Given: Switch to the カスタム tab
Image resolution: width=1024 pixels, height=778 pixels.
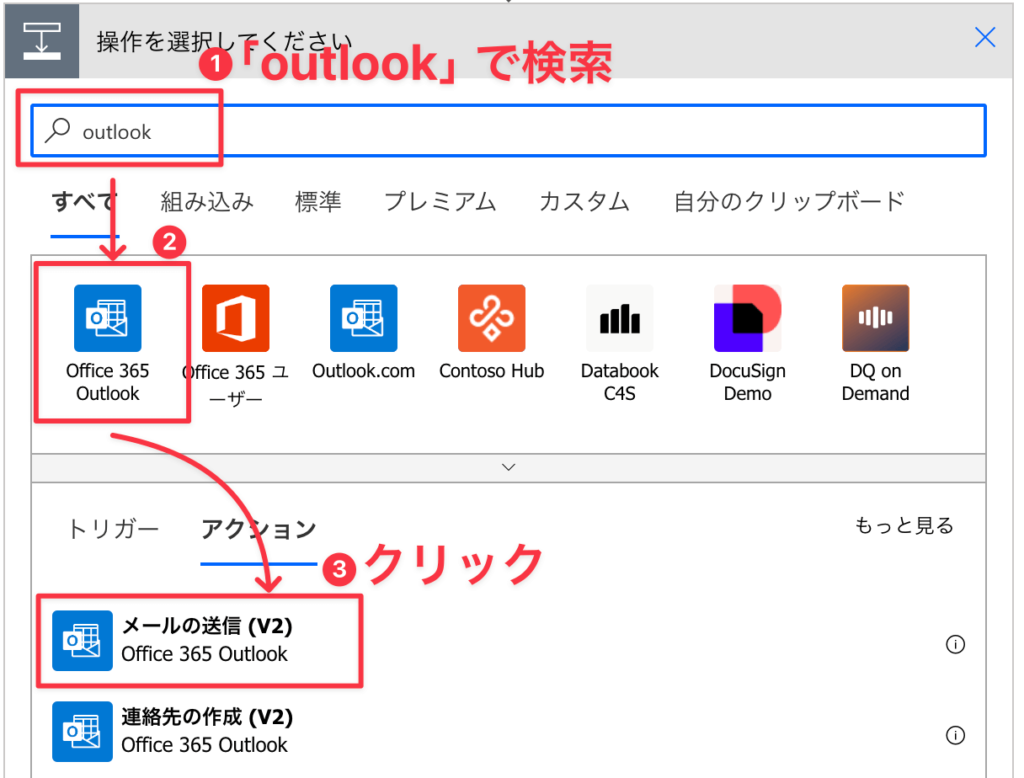Looking at the screenshot, I should click(x=584, y=201).
